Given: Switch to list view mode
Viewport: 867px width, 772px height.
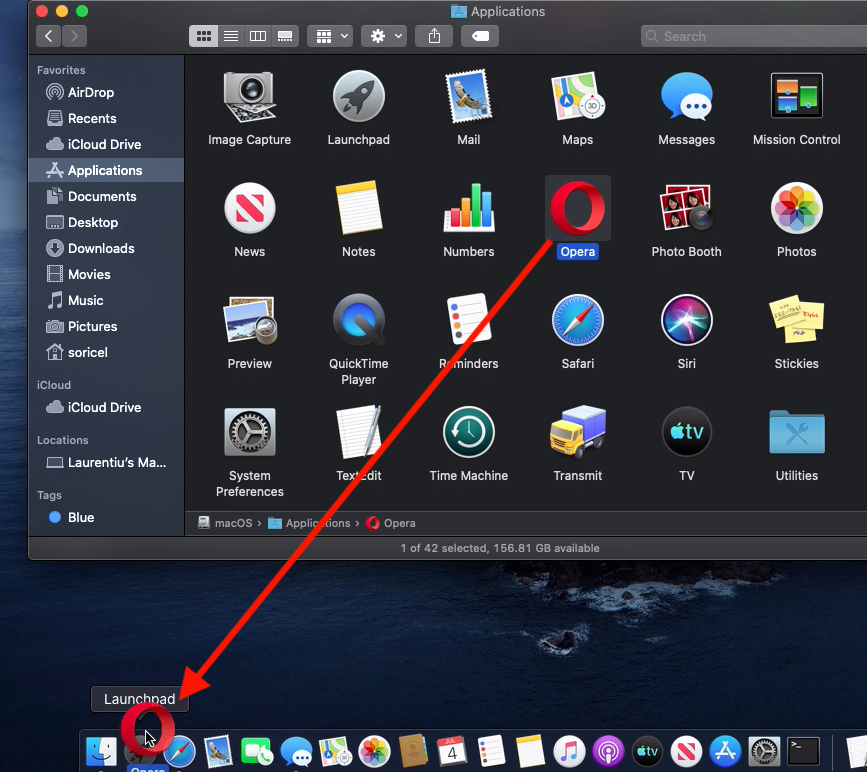Looking at the screenshot, I should click(x=231, y=36).
